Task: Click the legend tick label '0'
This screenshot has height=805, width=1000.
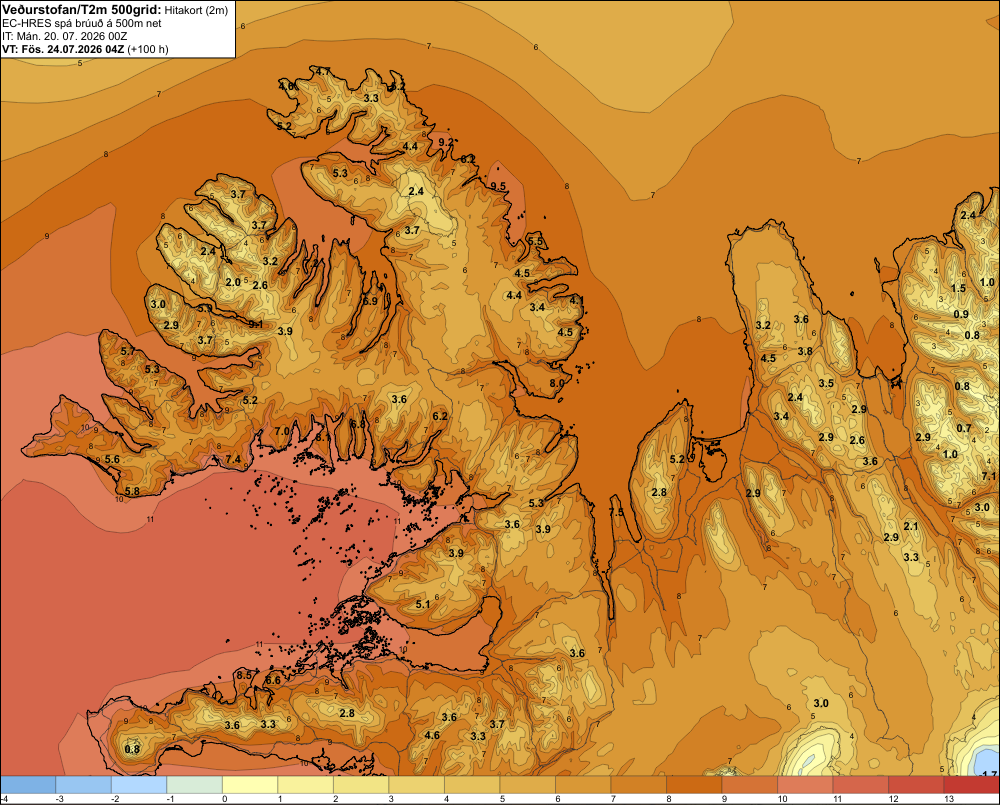Action: 224,799
